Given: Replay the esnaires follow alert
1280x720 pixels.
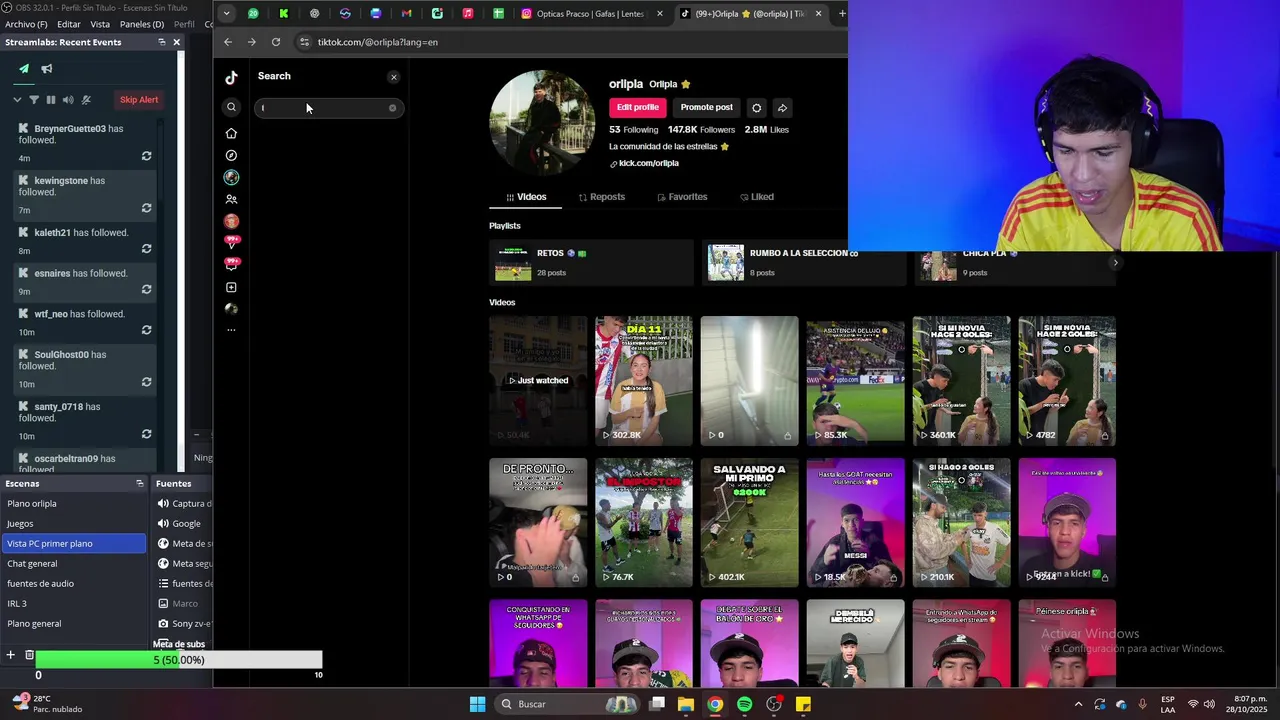Looking at the screenshot, I should (x=146, y=290).
